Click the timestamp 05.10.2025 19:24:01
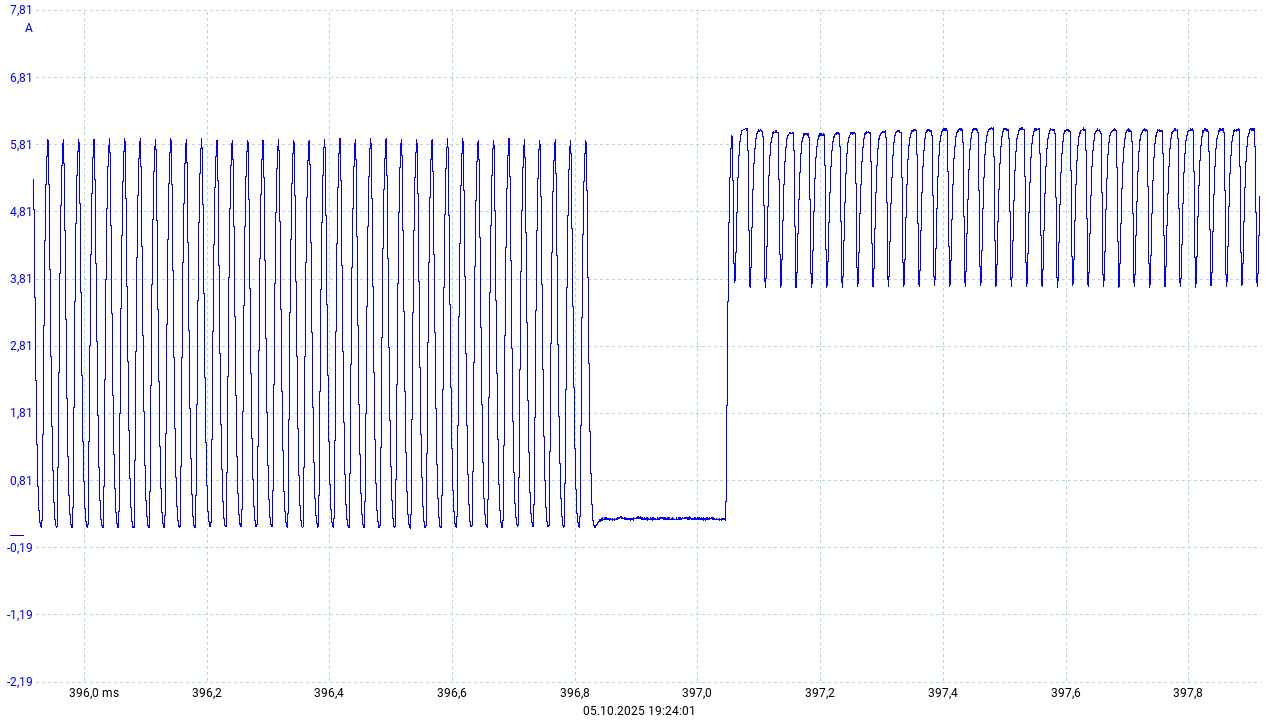This screenshot has height=720, width=1280. [639, 711]
